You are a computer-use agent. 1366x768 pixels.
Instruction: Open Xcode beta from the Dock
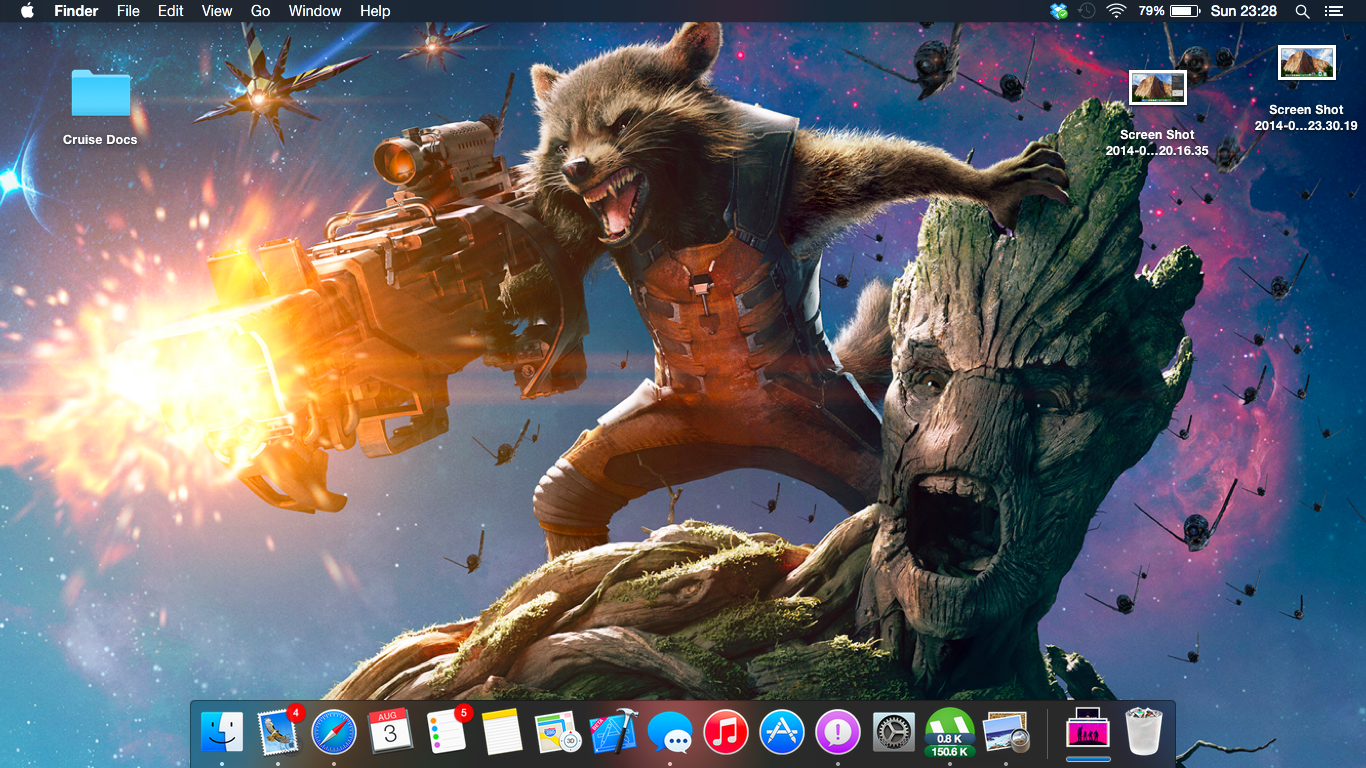614,732
